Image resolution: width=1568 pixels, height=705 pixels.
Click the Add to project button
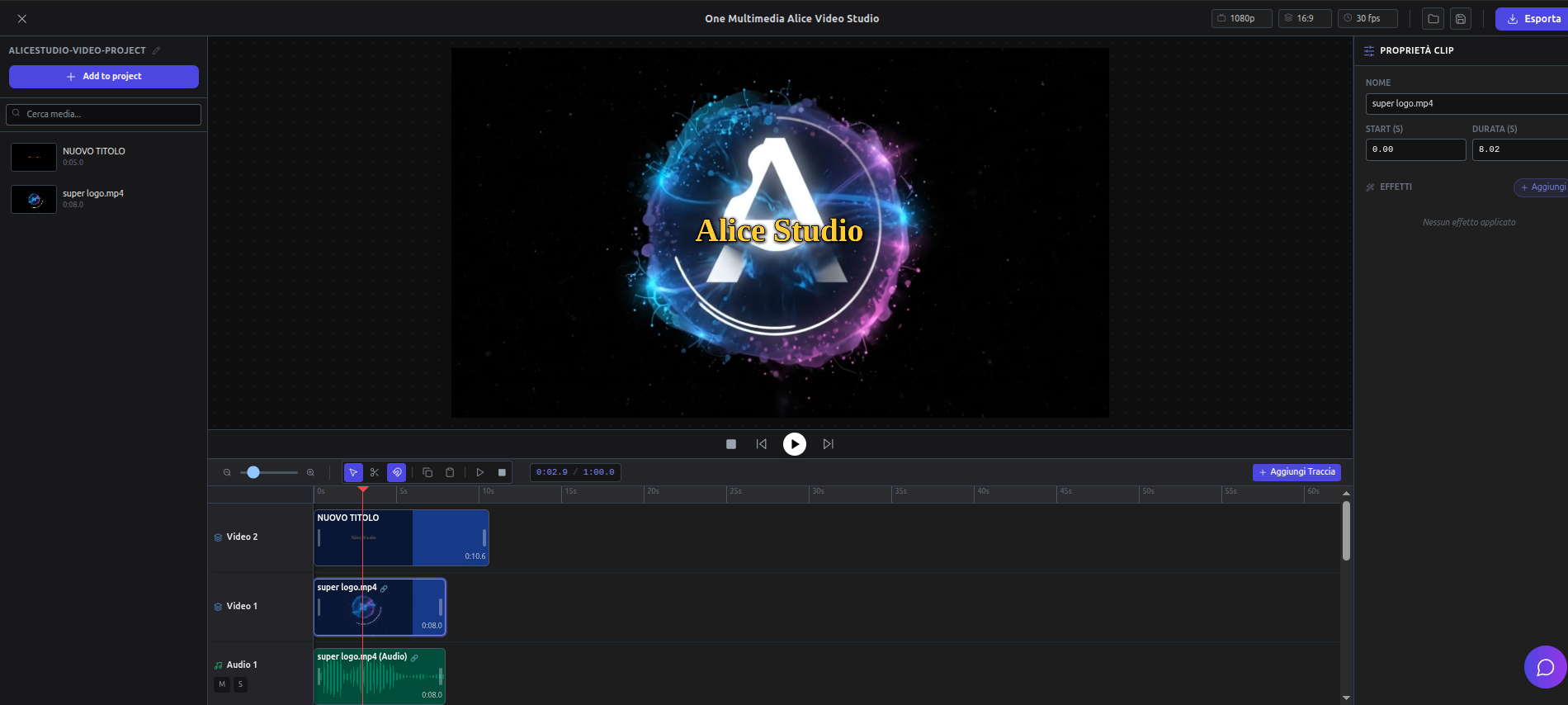[104, 76]
